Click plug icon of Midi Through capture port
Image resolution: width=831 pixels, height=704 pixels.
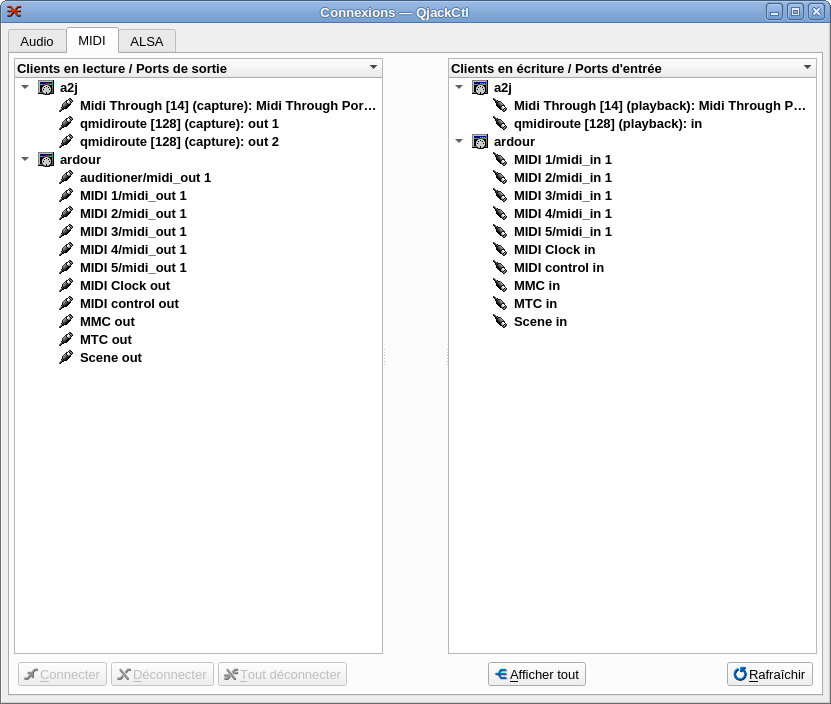point(66,105)
